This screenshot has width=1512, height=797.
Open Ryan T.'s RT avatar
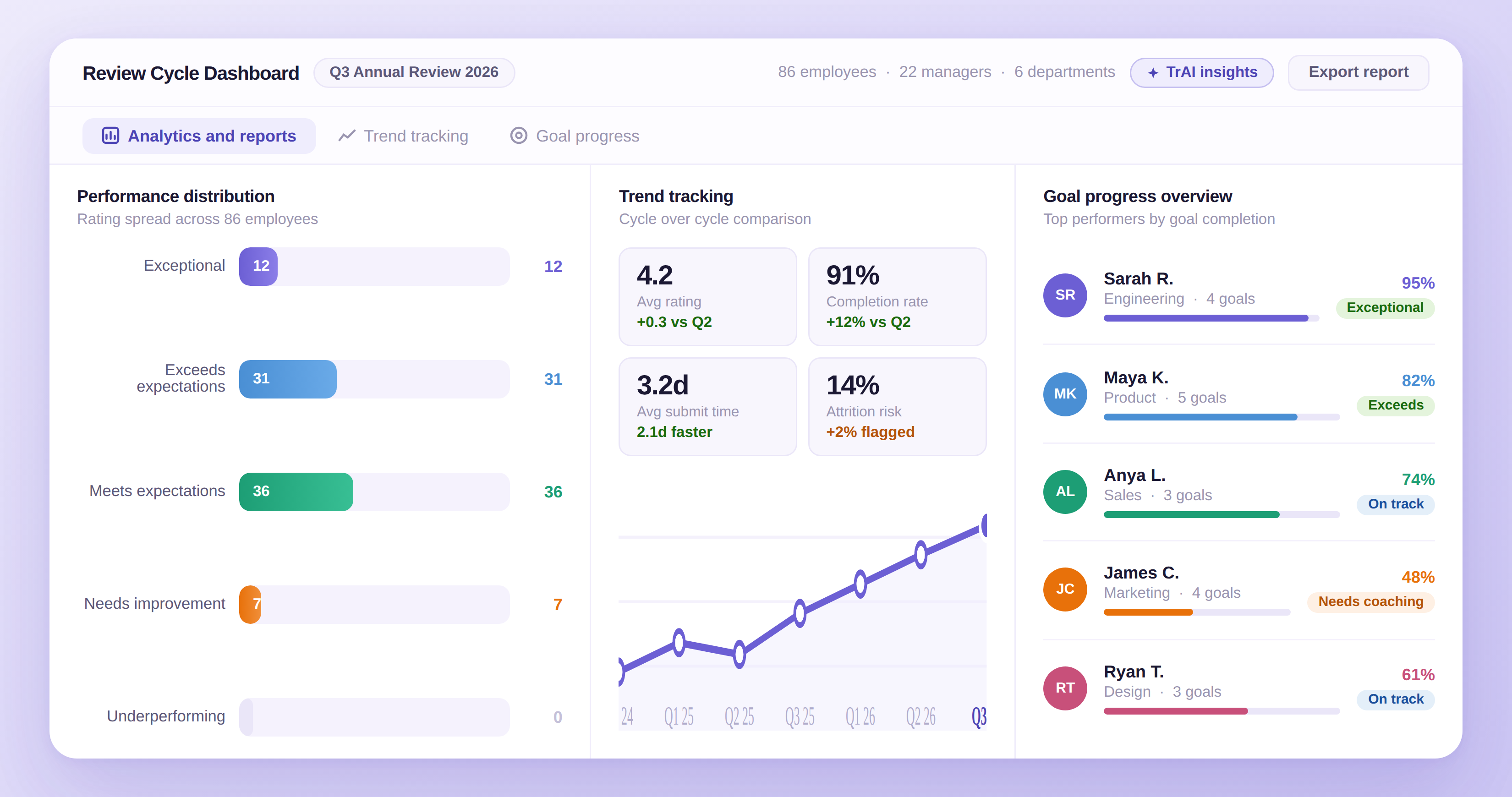tap(1065, 687)
